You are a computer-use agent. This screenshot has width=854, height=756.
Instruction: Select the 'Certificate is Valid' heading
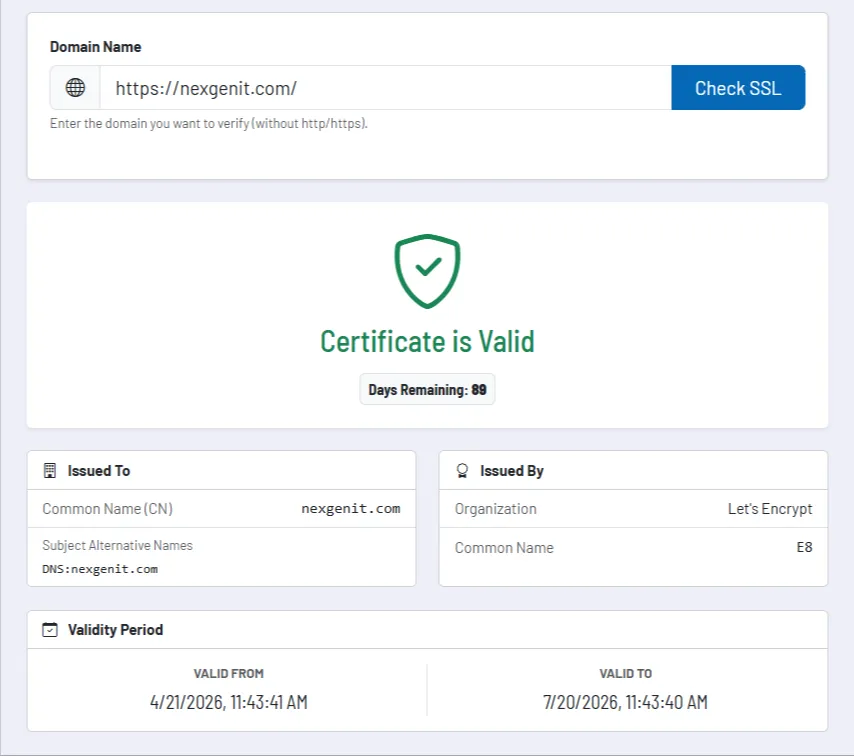[428, 342]
